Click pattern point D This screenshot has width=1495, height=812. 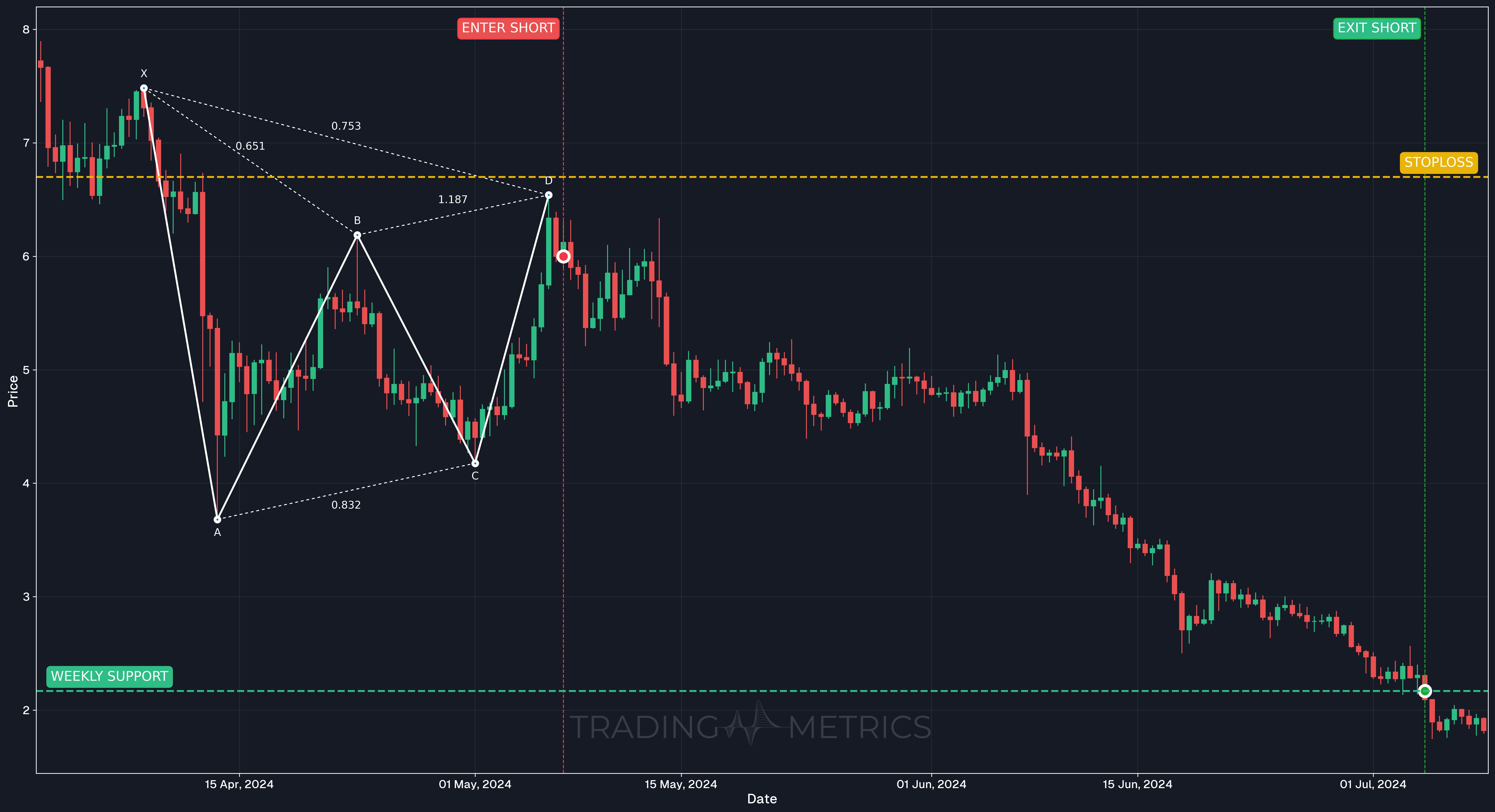(548, 195)
